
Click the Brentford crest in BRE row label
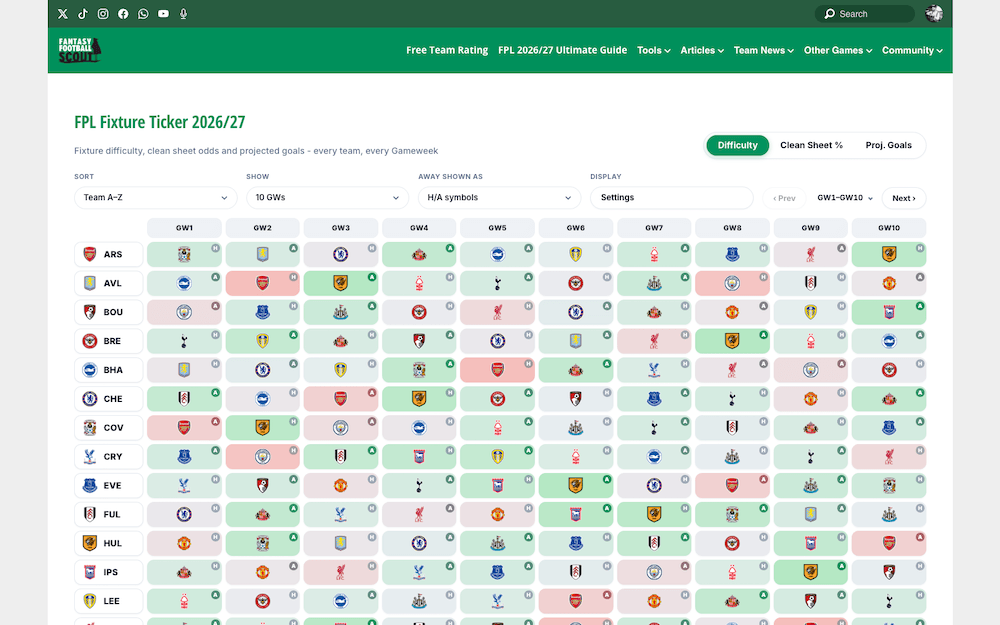tap(90, 341)
